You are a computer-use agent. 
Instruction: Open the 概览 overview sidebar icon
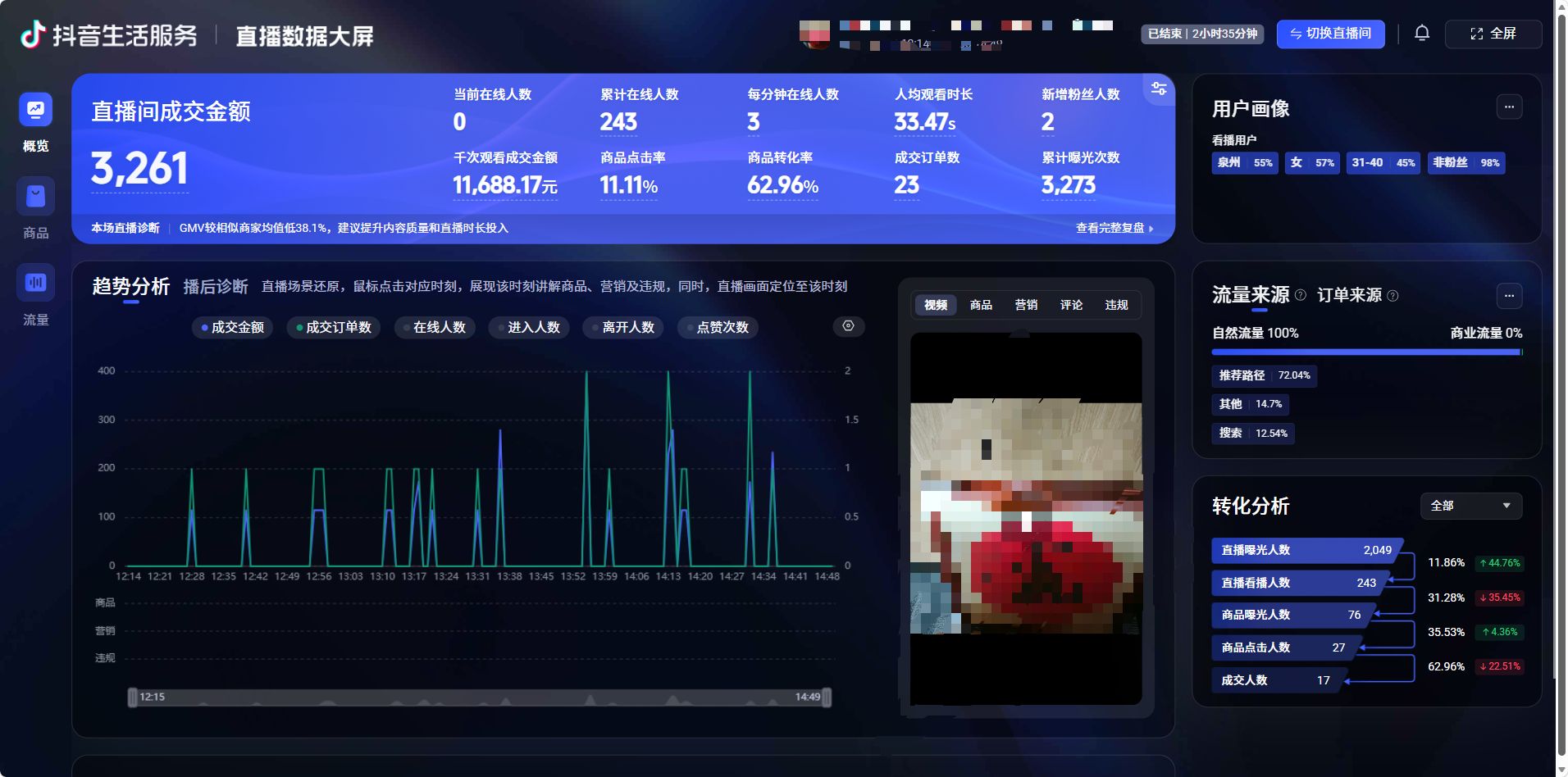[35, 110]
